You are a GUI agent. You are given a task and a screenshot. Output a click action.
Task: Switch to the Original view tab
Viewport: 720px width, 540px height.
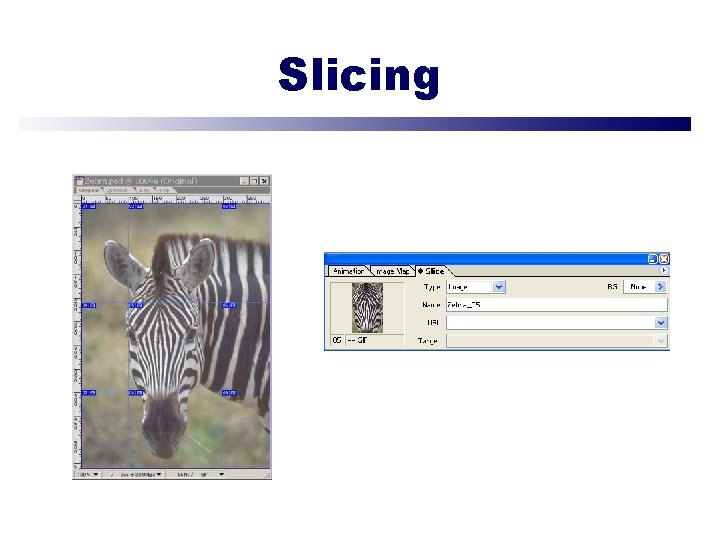click(89, 190)
